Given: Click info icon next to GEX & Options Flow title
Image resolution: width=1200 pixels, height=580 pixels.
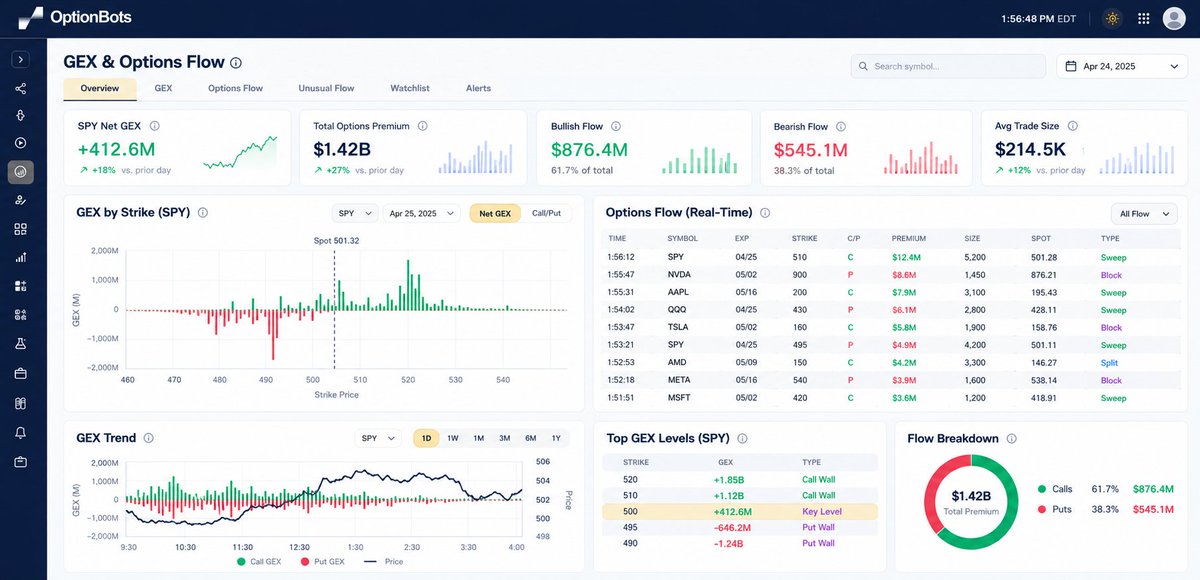Looking at the screenshot, I should [x=236, y=62].
